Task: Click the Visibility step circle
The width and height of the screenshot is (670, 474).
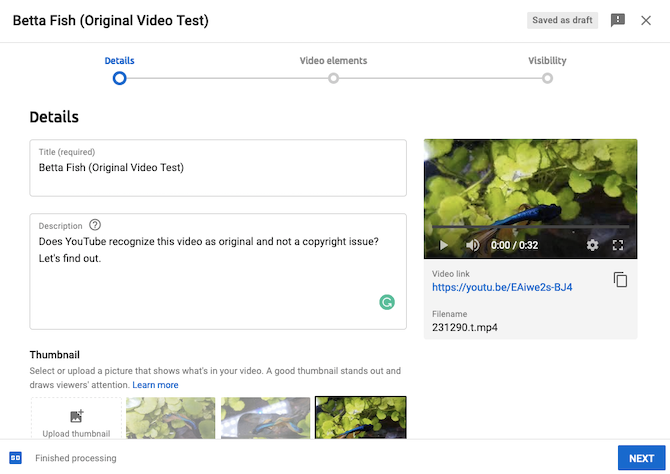Action: click(x=547, y=78)
